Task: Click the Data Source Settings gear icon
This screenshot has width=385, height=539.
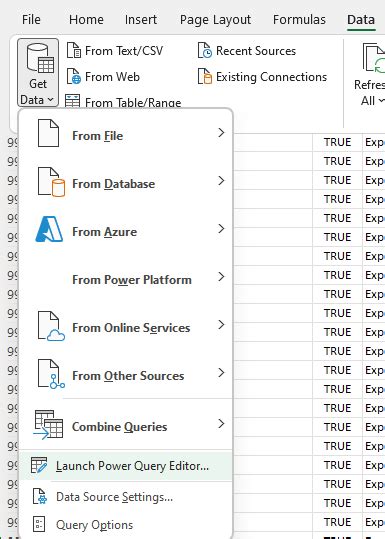Action: point(40,496)
